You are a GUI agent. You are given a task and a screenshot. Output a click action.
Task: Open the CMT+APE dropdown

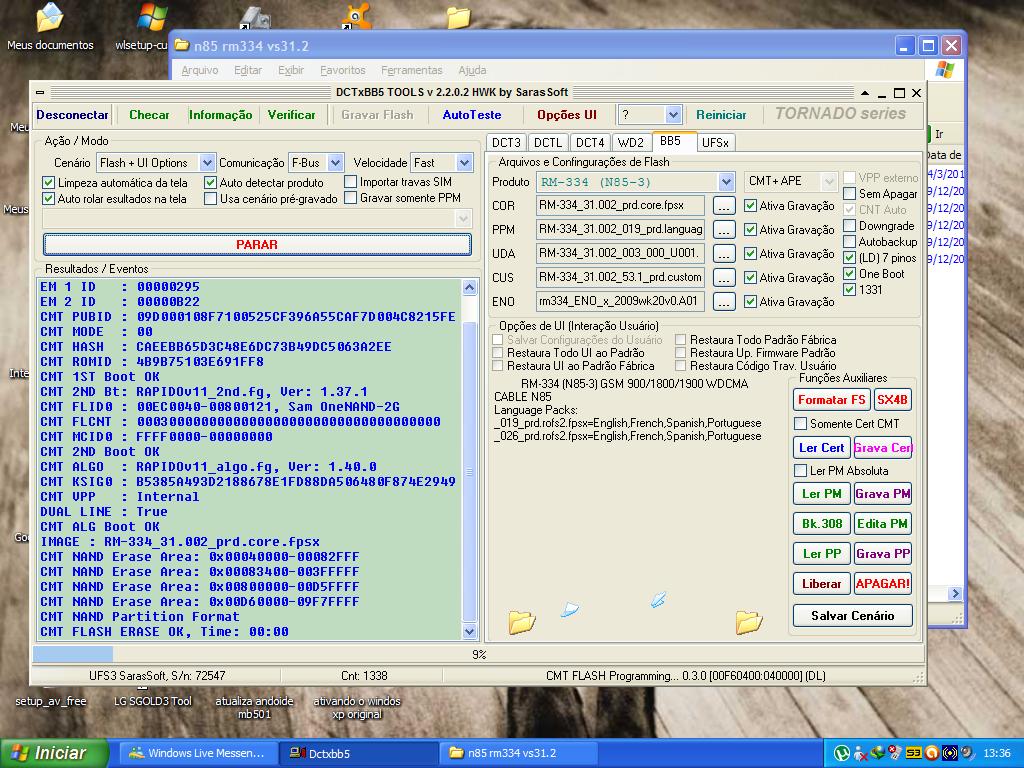coord(829,182)
